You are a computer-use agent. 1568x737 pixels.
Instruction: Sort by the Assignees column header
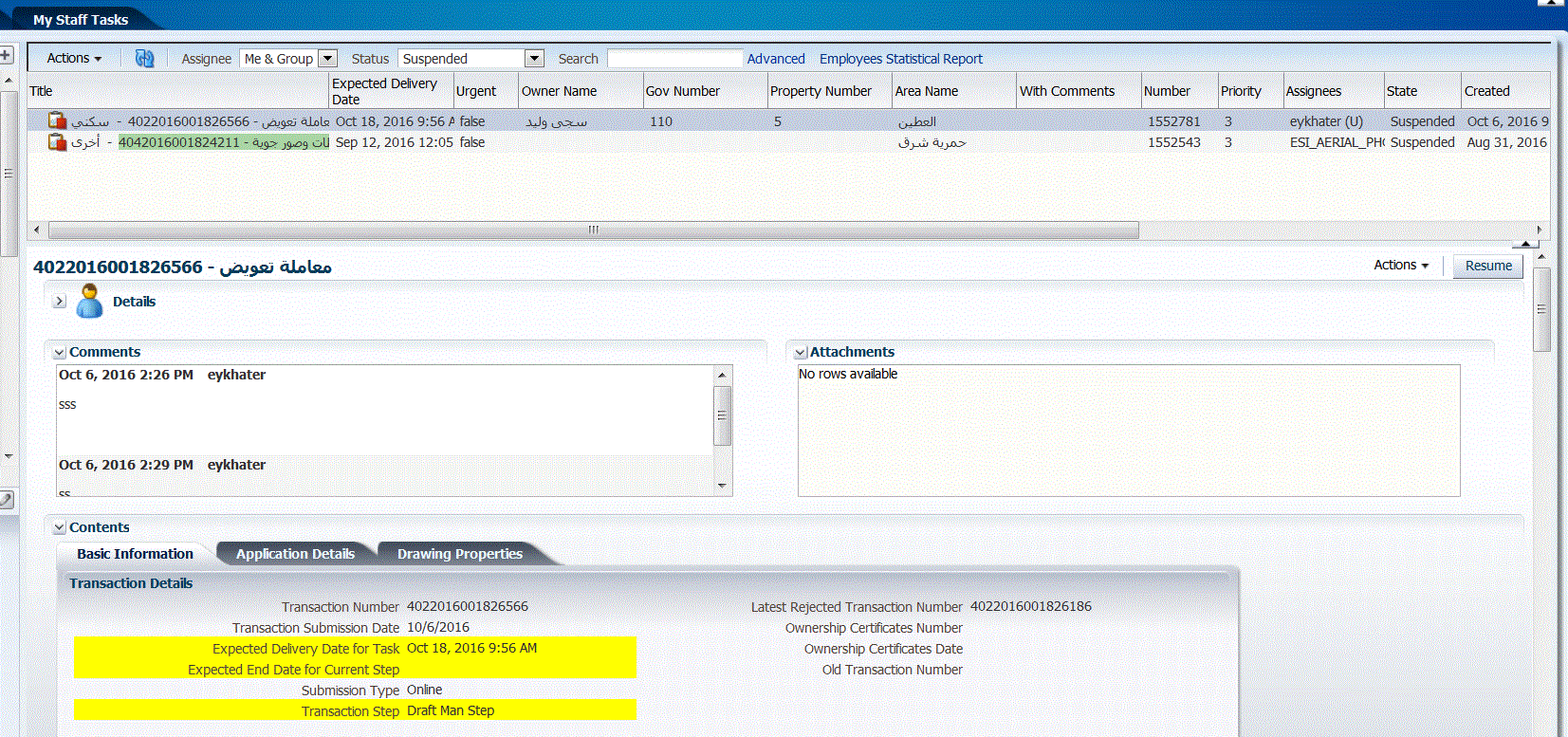point(1334,91)
